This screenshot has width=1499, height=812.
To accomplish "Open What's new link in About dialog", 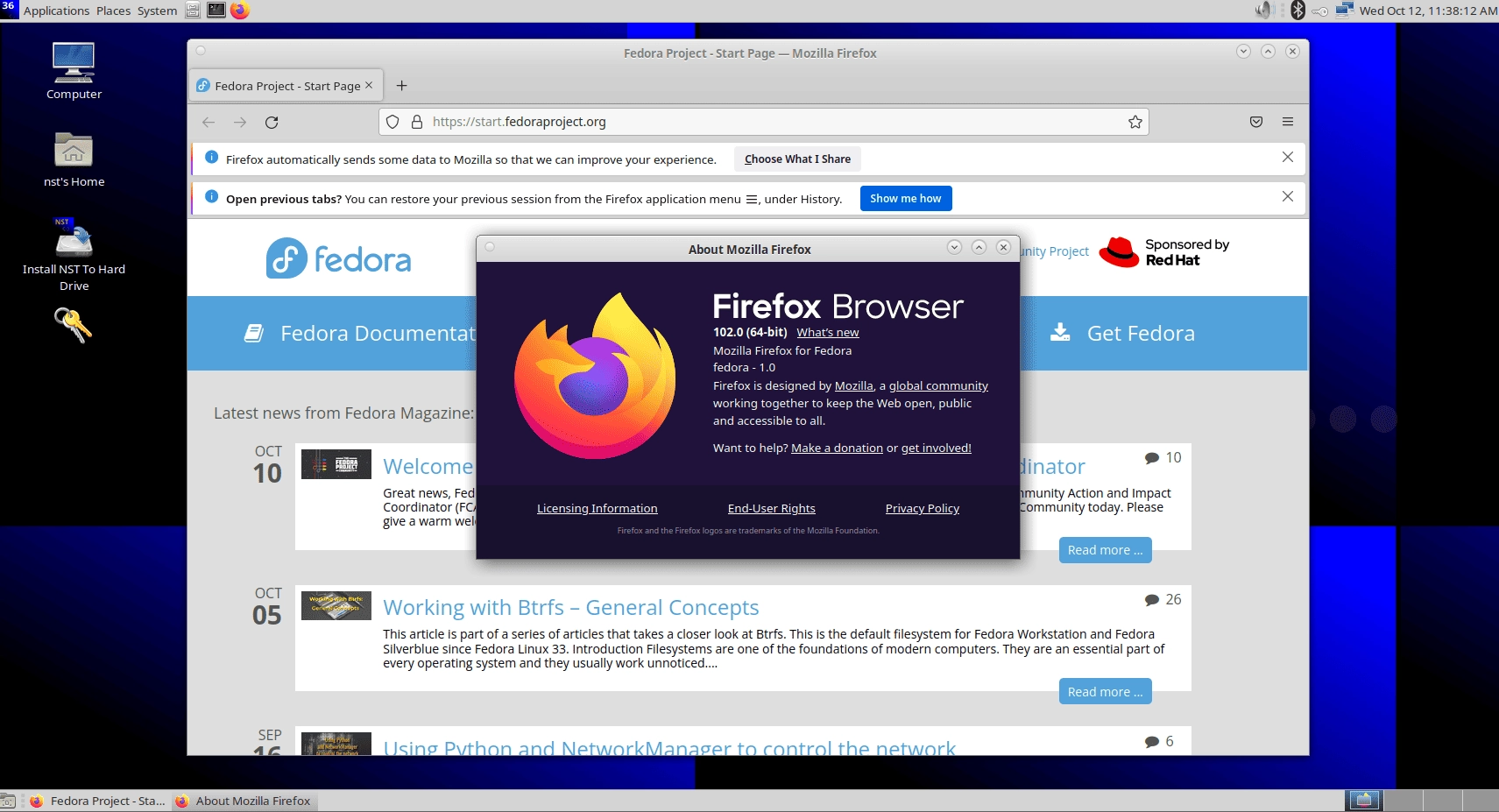I will coord(827,332).
